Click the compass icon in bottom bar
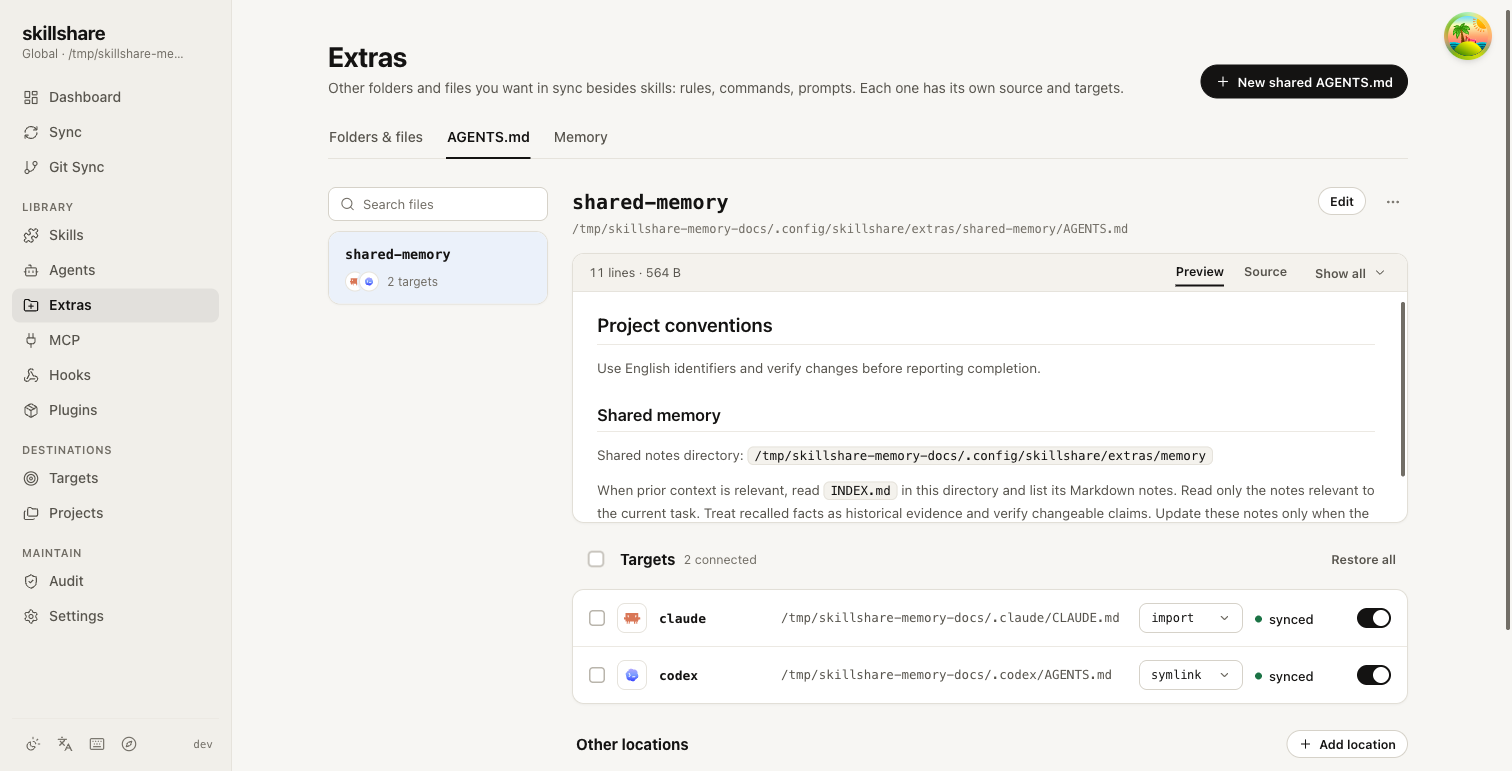Image resolution: width=1512 pixels, height=771 pixels. point(129,744)
